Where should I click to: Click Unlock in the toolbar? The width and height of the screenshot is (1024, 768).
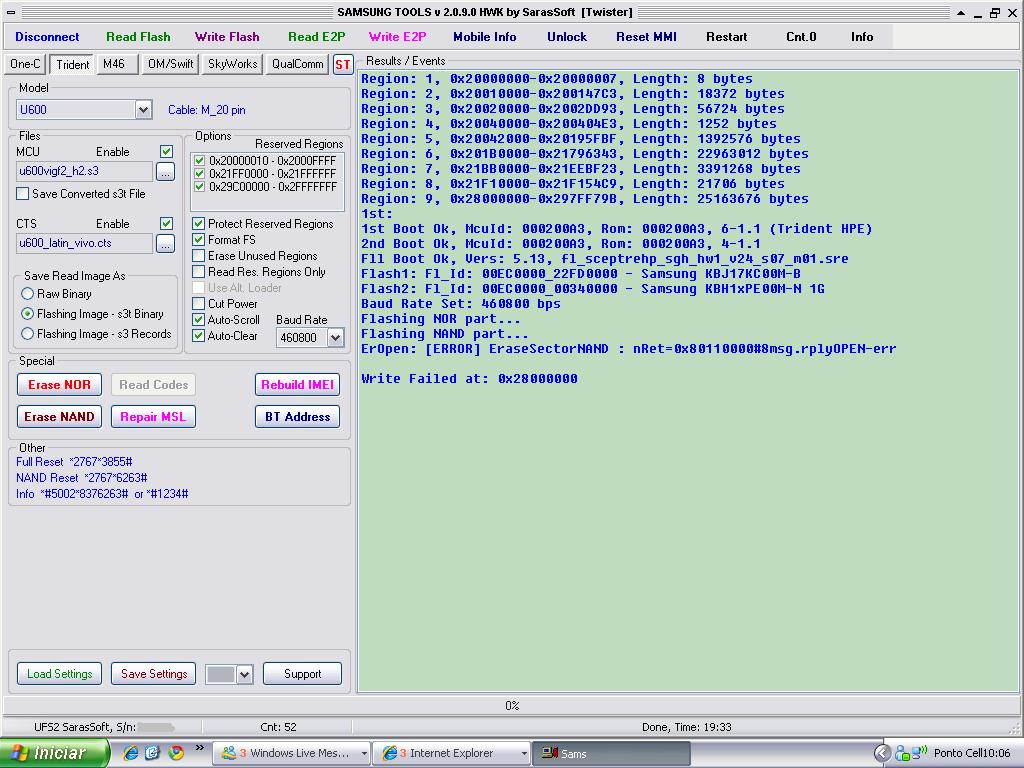[567, 37]
